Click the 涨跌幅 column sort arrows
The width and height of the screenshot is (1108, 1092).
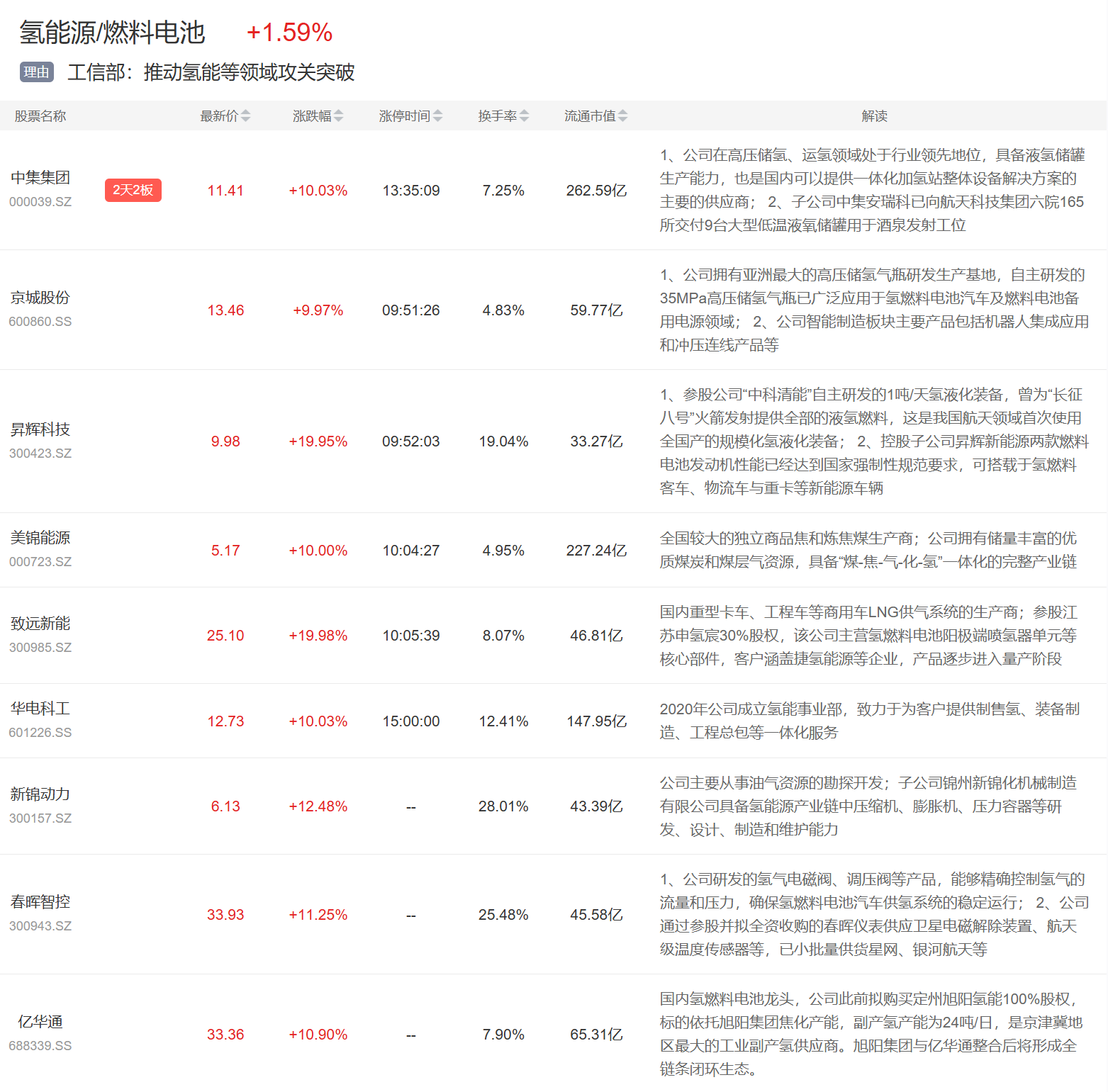[338, 116]
